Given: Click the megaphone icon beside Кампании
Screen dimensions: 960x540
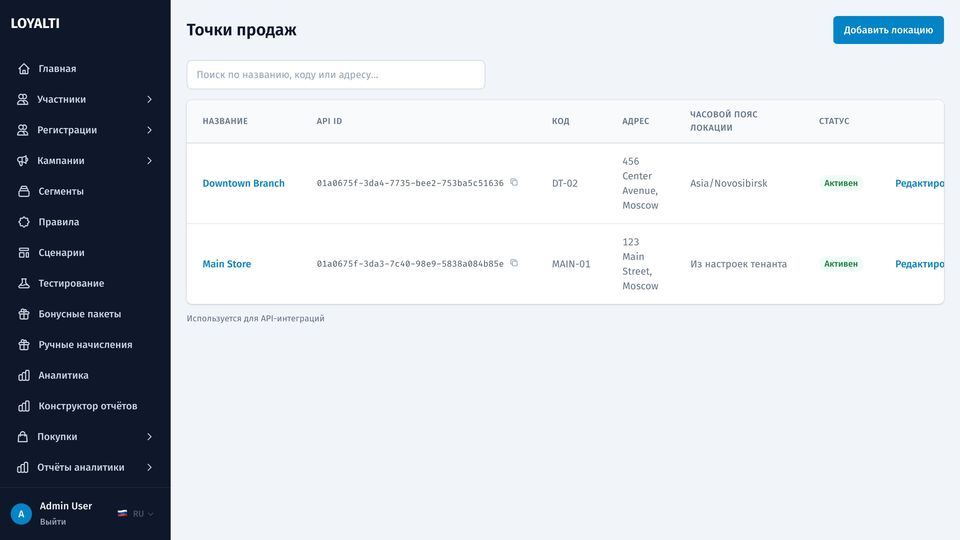Looking at the screenshot, I should pyautogui.click(x=23, y=160).
